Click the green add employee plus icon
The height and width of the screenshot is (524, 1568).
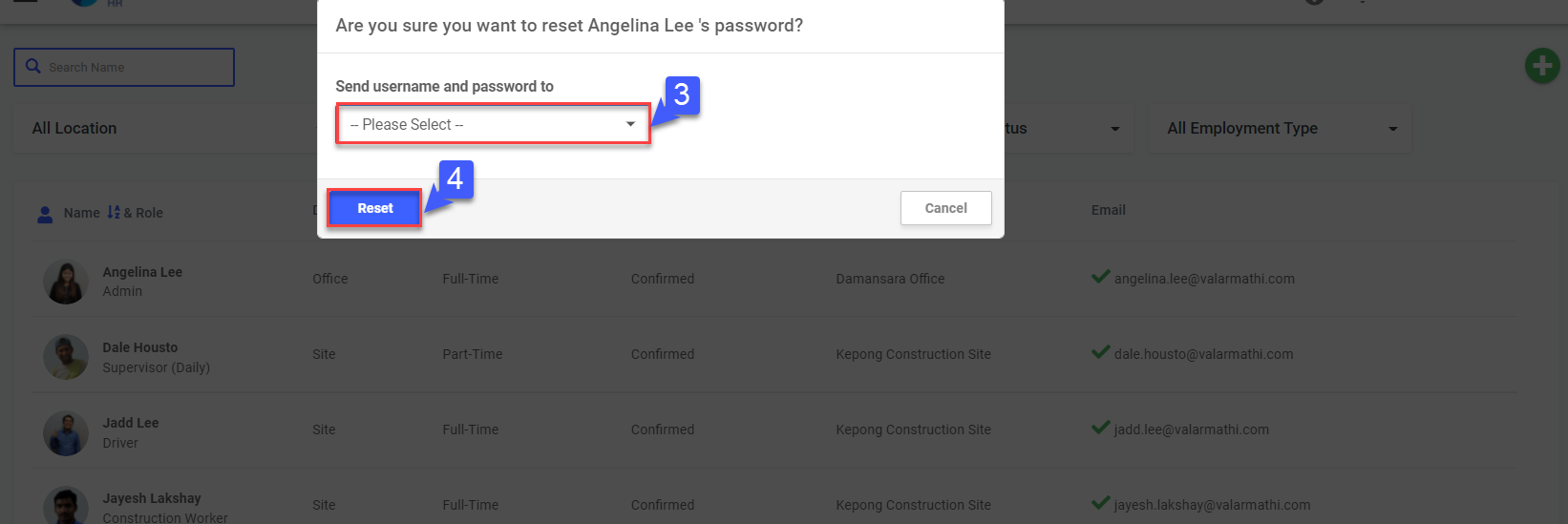point(1541,66)
